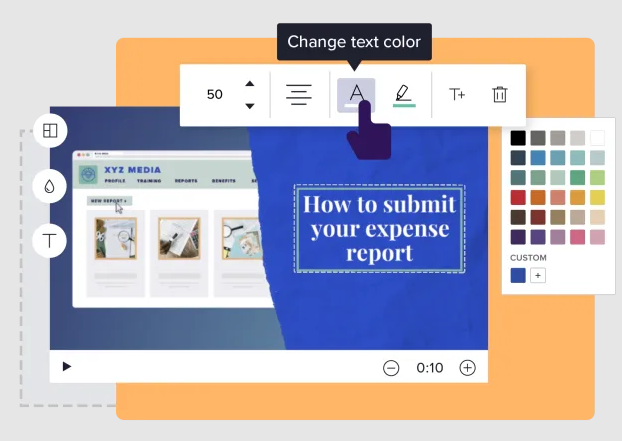
Task: Click the REPORTS tab in XYZ Media page
Action: pos(186,181)
